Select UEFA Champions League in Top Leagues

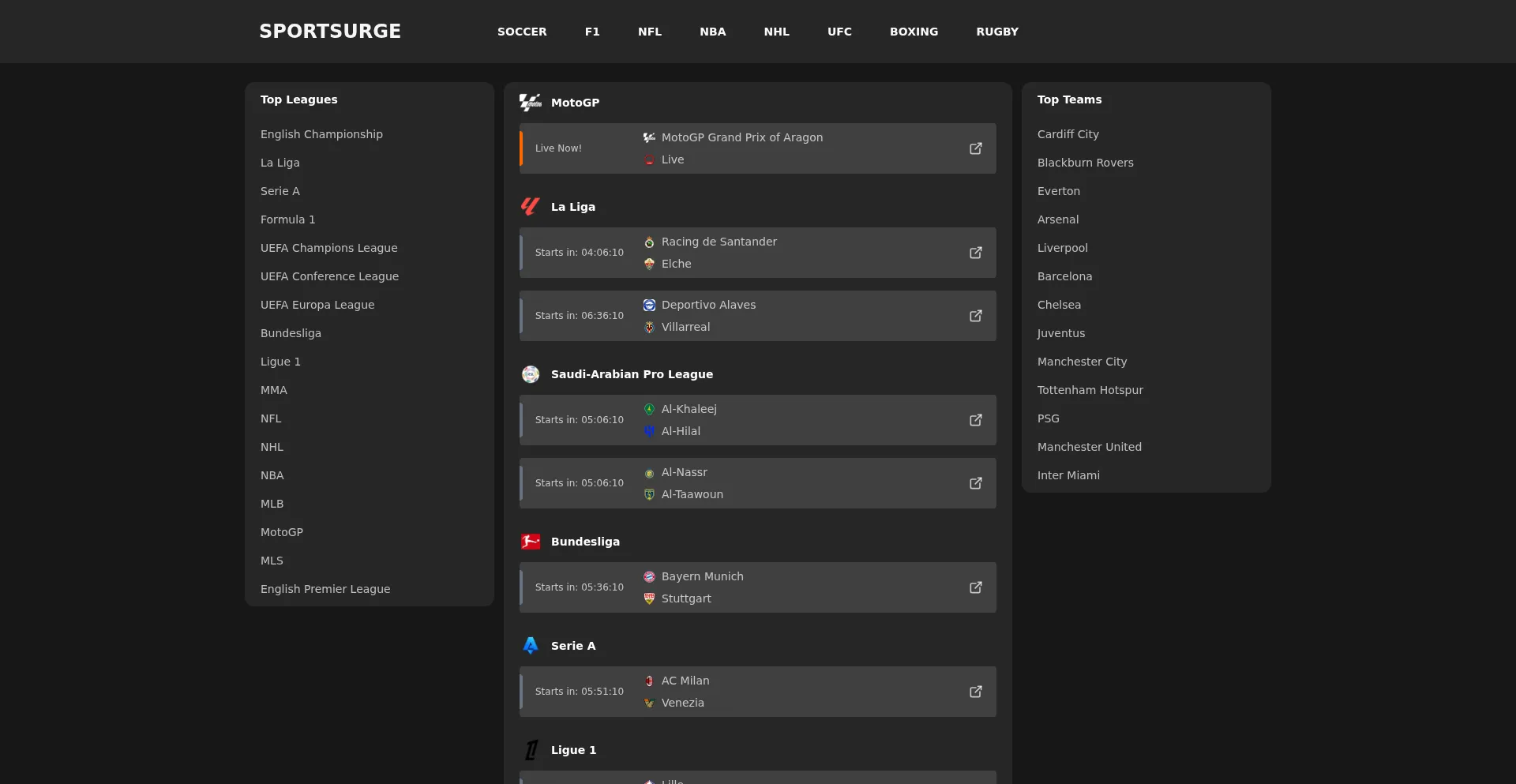[329, 248]
